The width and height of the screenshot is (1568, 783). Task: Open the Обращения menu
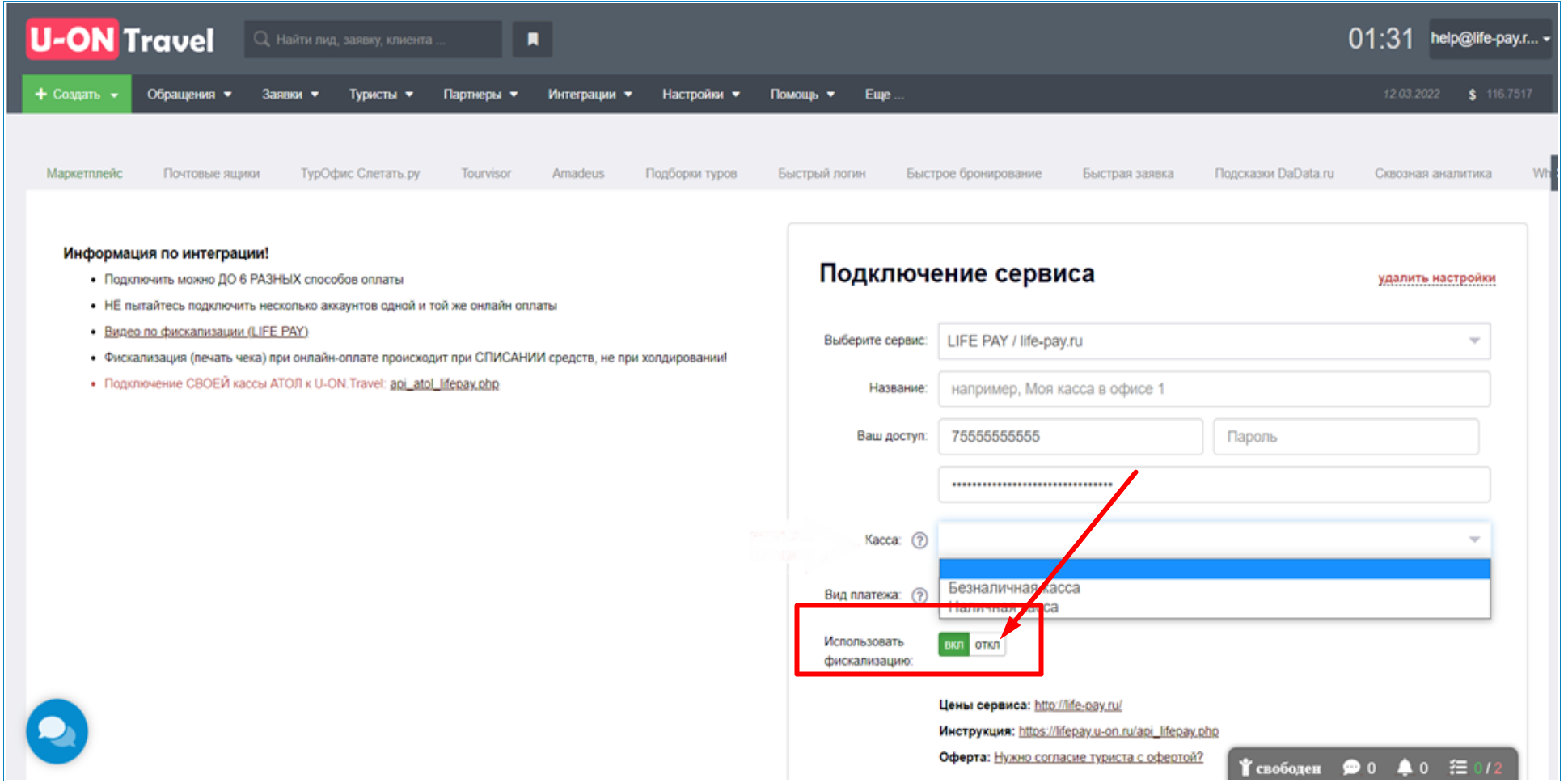[x=189, y=94]
